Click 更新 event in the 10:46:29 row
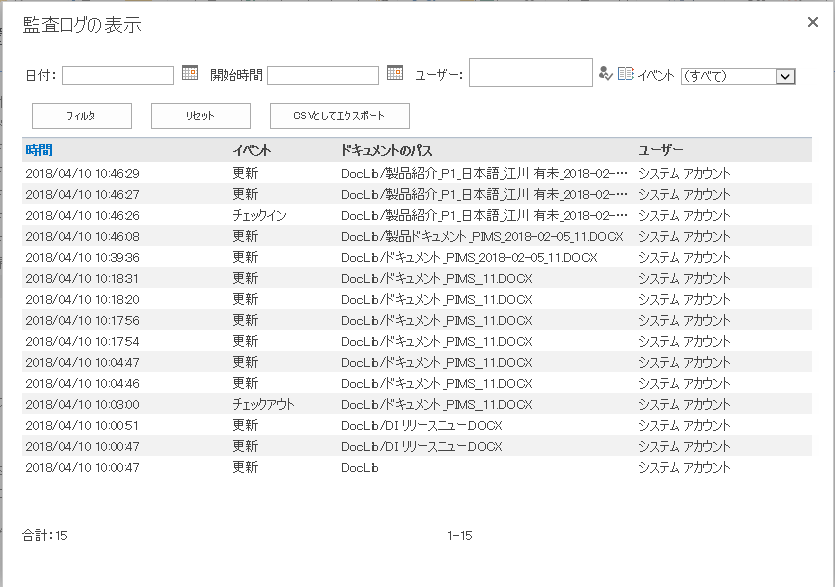The height and width of the screenshot is (587, 835). pyautogui.click(x=245, y=174)
